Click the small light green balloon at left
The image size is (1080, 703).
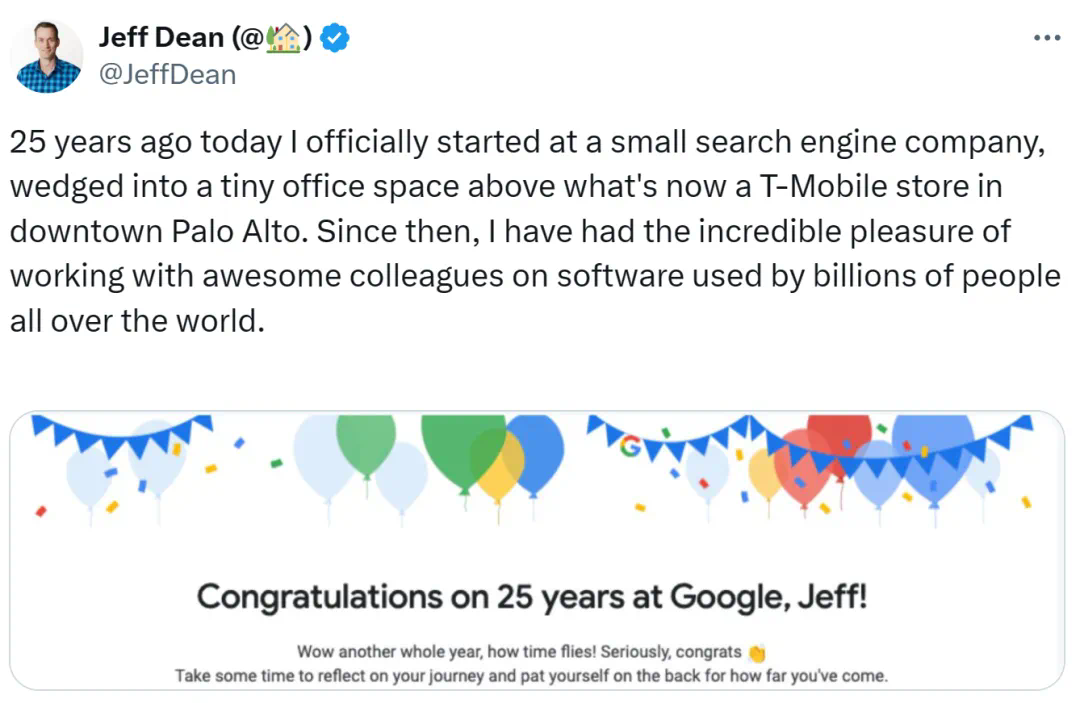(x=365, y=442)
